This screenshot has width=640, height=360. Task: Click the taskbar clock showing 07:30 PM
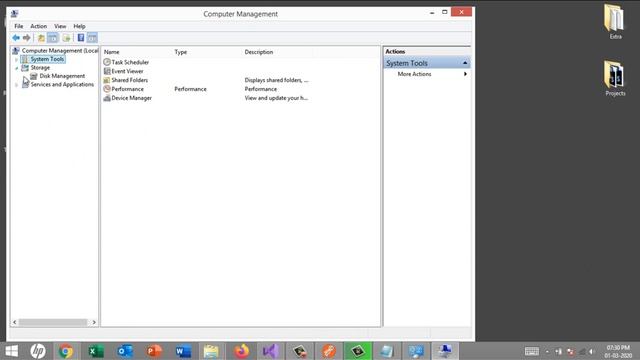click(x=618, y=351)
